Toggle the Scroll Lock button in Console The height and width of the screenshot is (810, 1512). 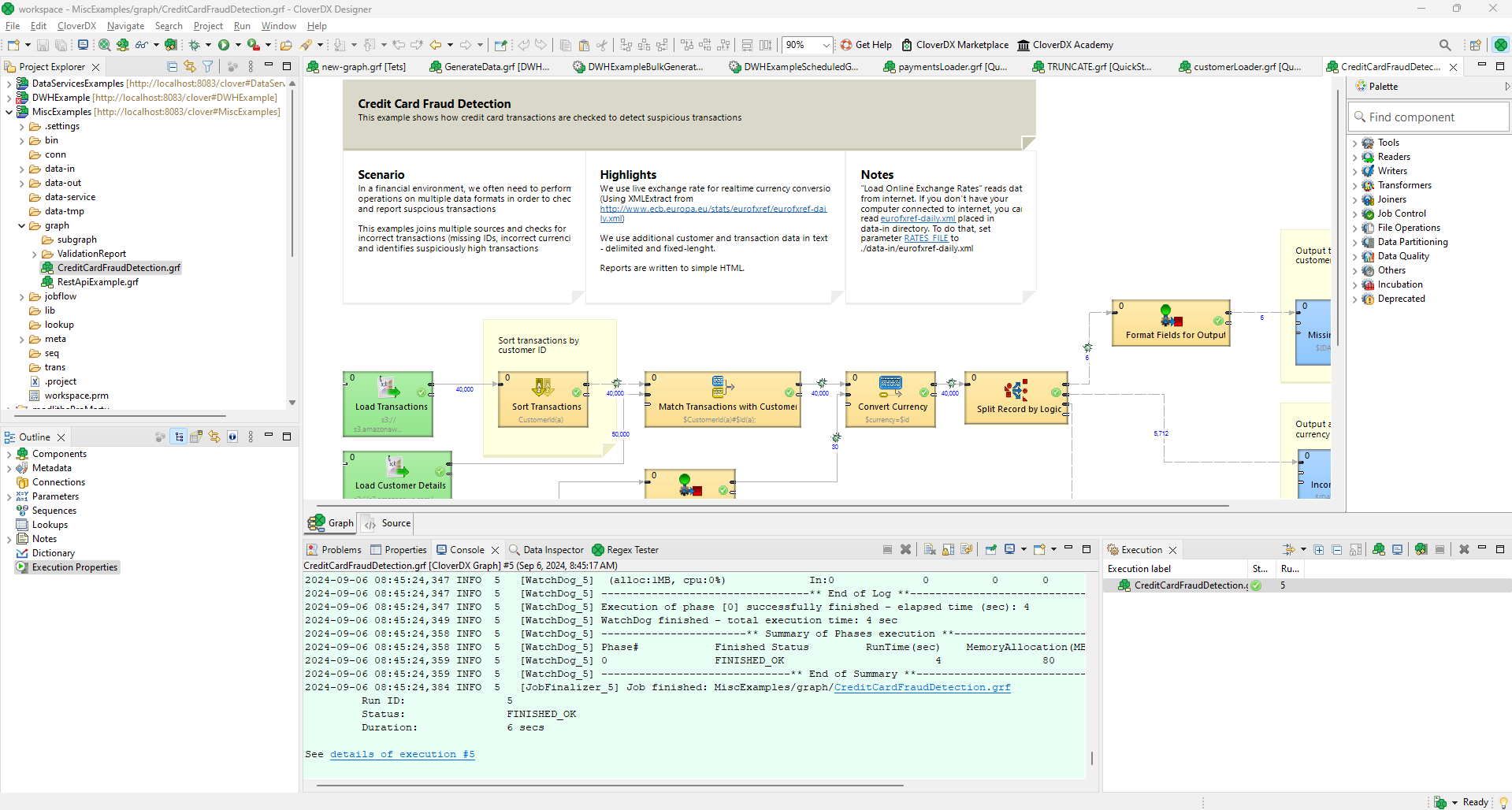point(948,550)
